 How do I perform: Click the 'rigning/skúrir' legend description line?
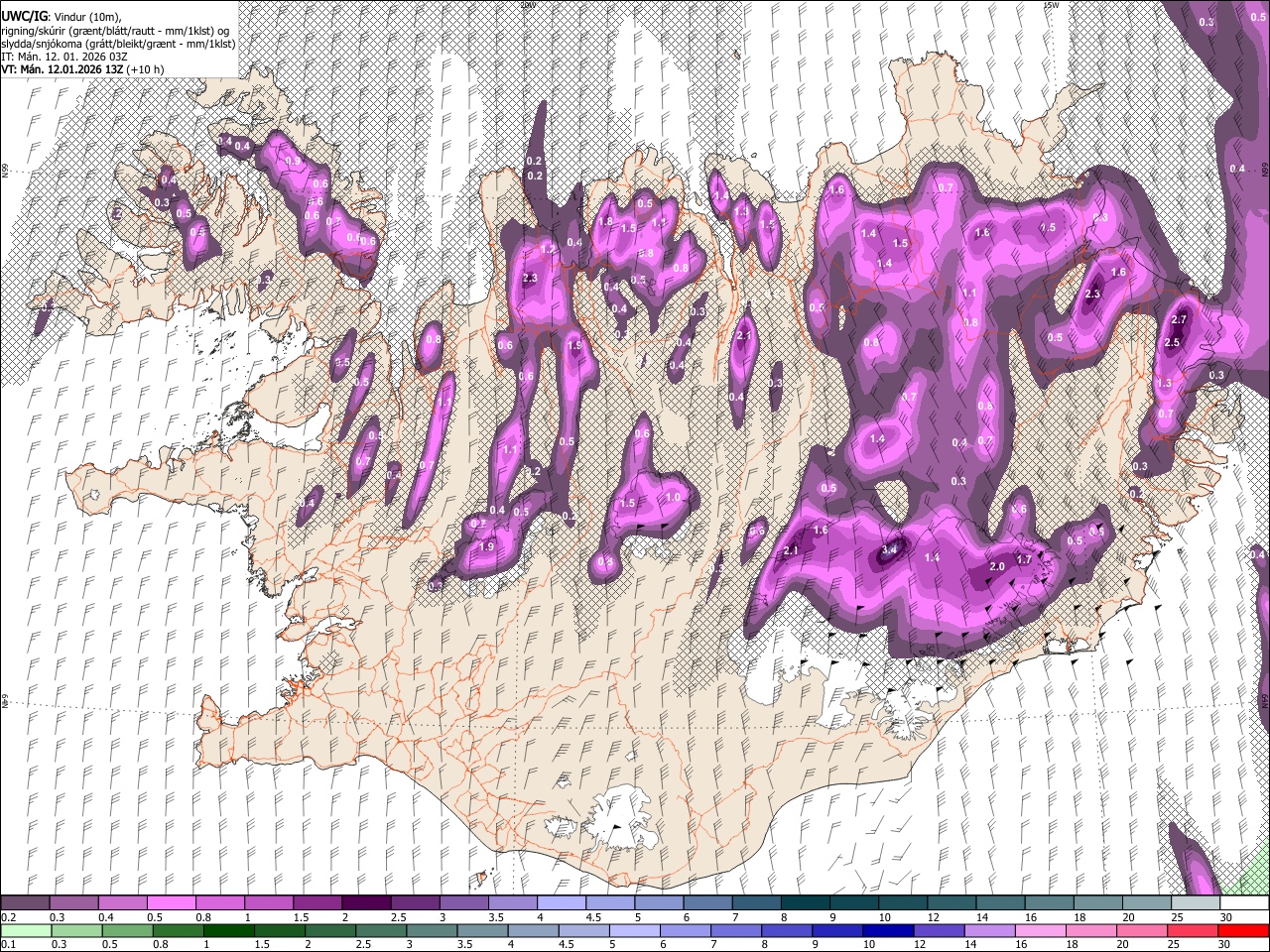coord(115,31)
